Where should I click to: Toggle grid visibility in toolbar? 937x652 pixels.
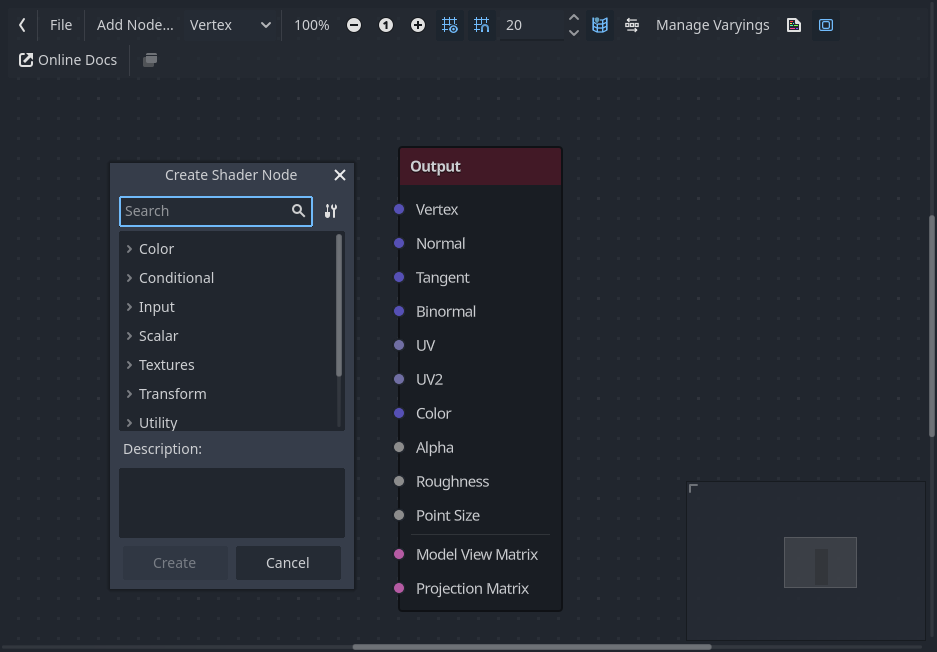point(450,25)
